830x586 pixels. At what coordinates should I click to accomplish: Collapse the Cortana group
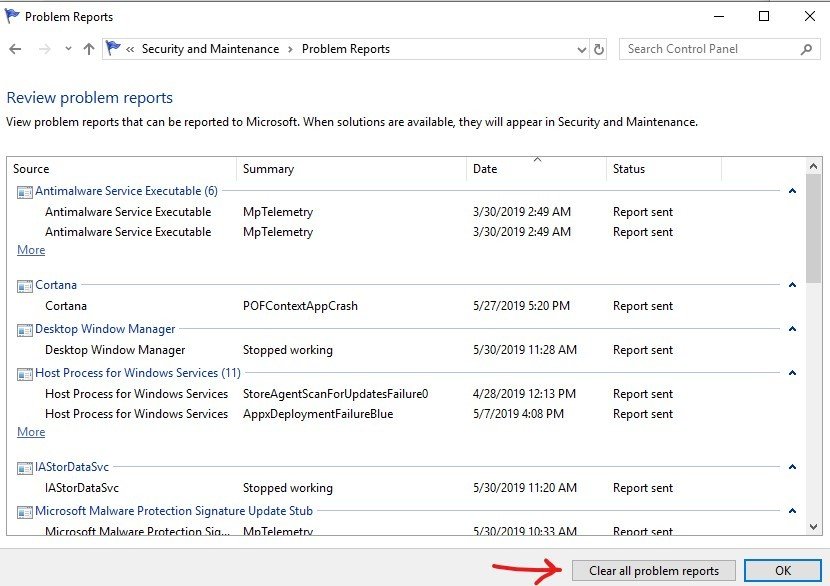pos(792,285)
